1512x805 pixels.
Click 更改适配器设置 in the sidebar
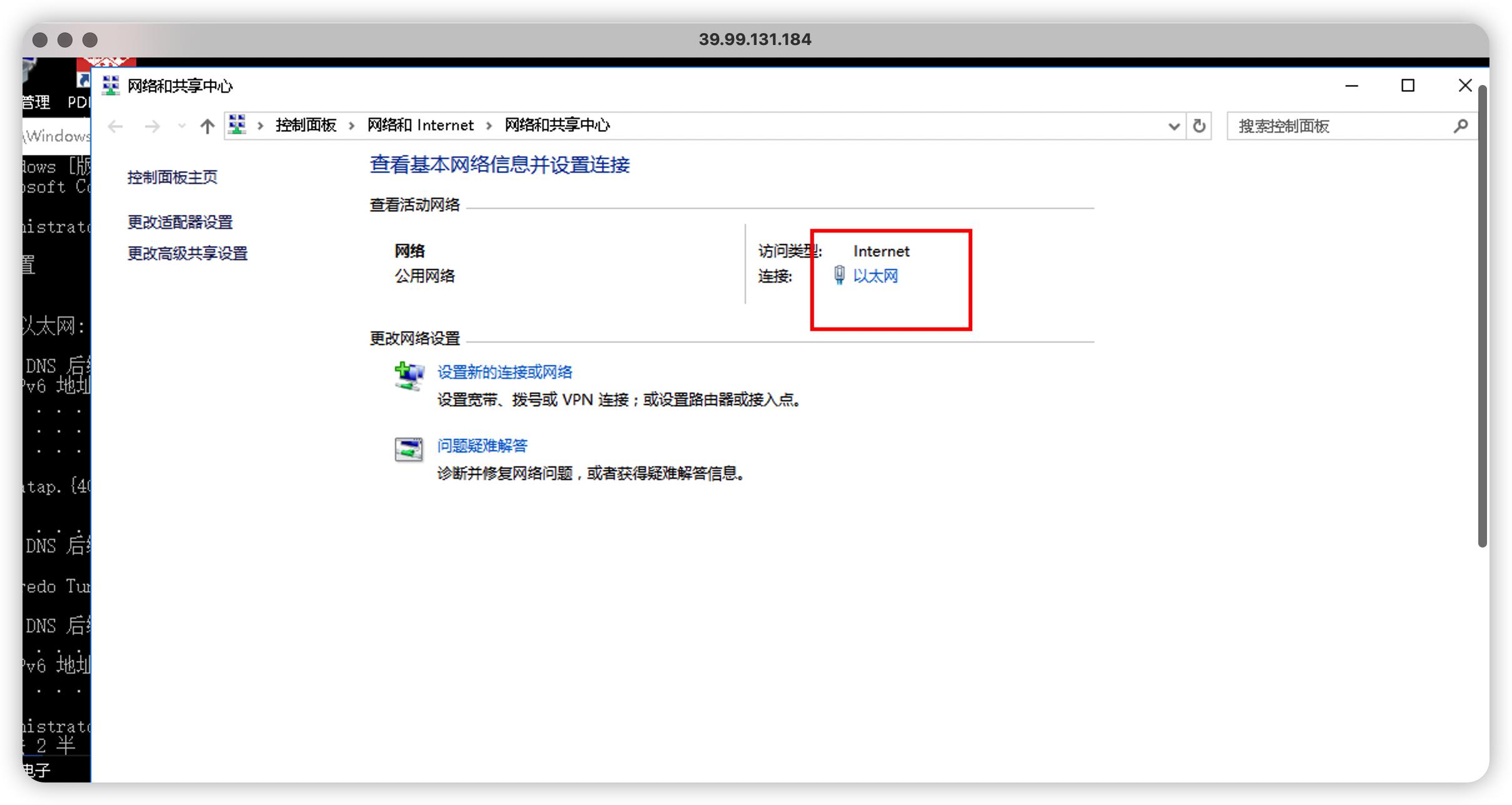coord(180,222)
